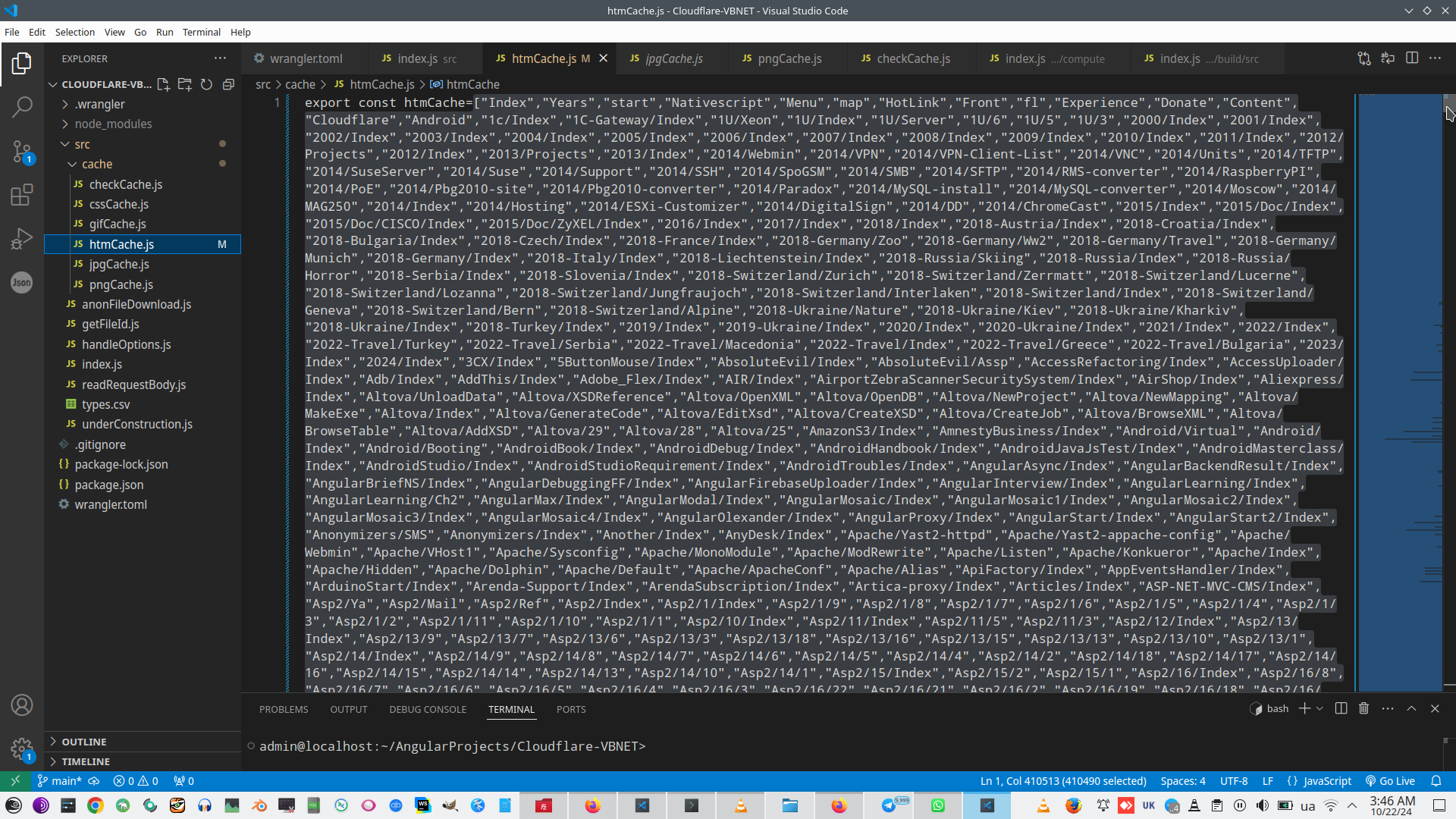Open the Extensions view
The height and width of the screenshot is (819, 1456).
click(x=22, y=195)
